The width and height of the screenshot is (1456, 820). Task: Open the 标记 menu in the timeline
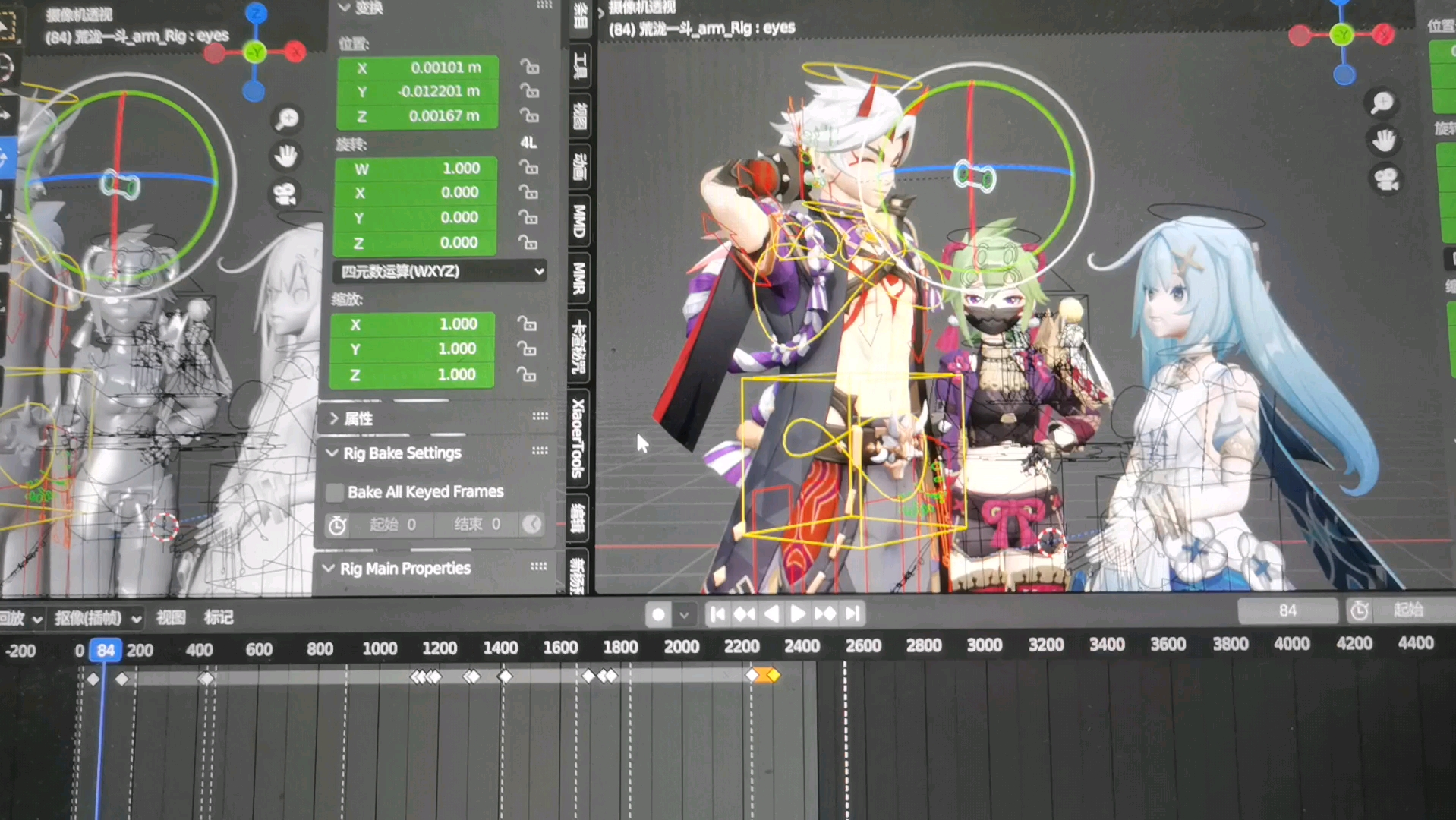tap(219, 617)
